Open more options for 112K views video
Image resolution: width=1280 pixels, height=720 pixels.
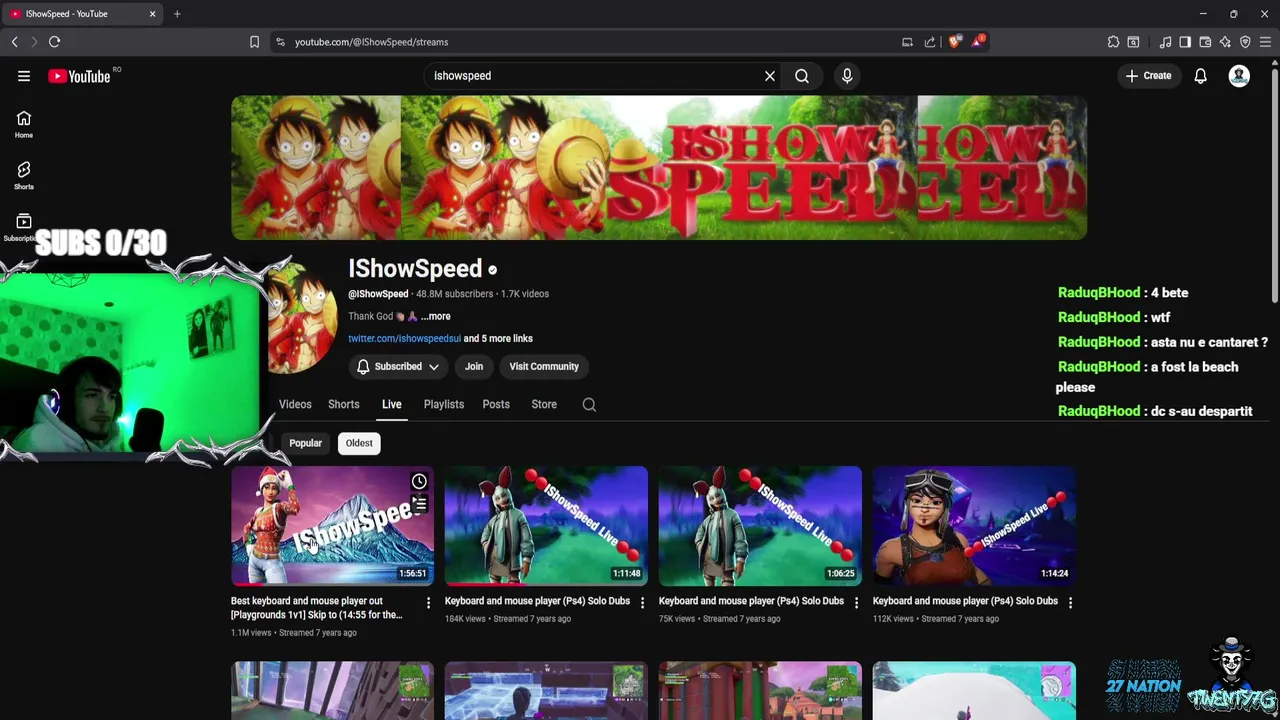tap(1070, 602)
